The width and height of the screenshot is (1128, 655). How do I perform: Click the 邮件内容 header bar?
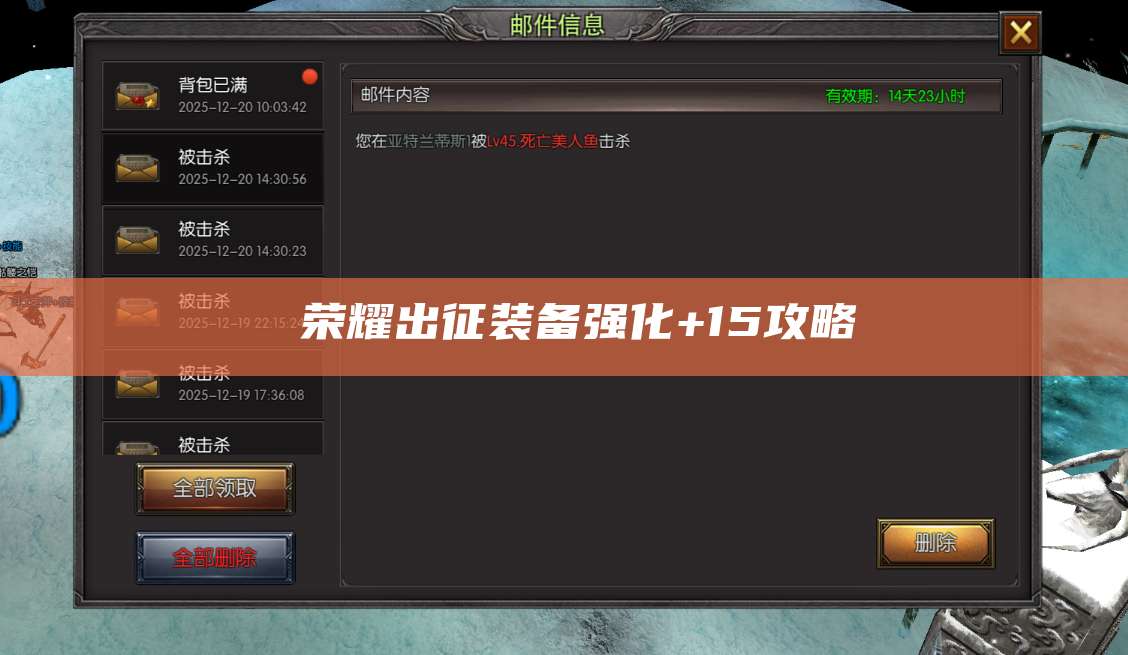coord(676,96)
